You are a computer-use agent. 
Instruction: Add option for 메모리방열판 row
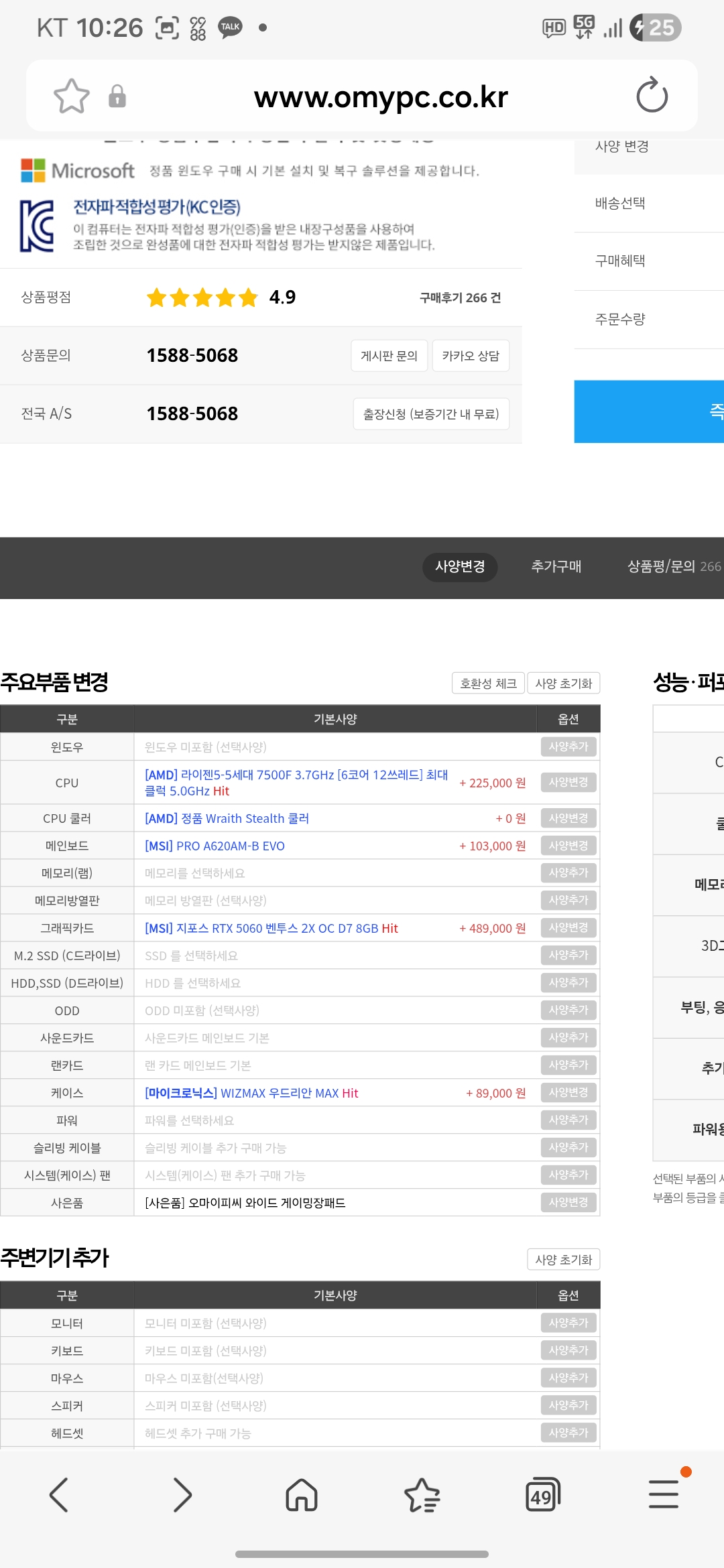point(568,900)
